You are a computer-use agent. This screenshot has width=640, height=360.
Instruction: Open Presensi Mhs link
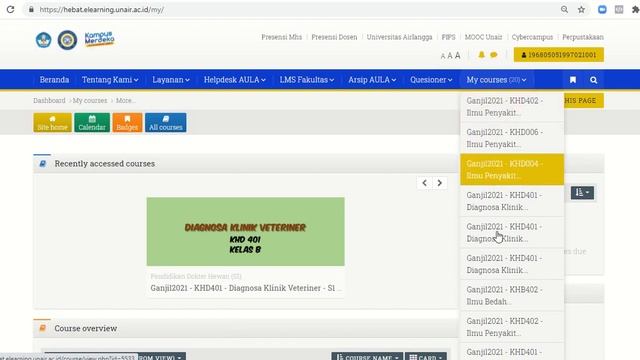coord(282,37)
